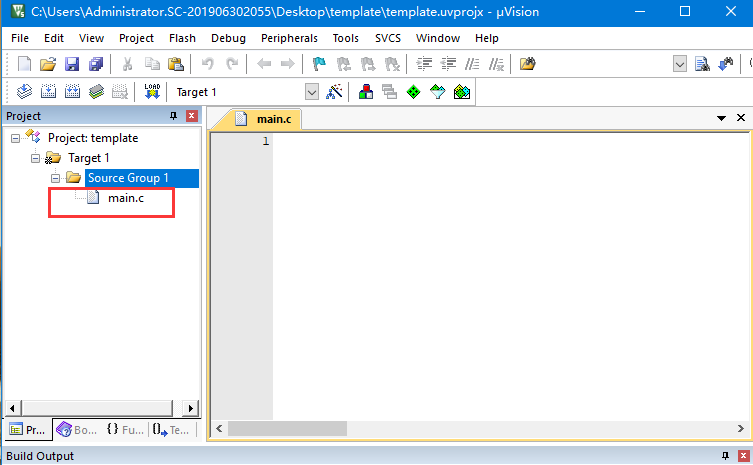The height and width of the screenshot is (465, 753).
Task: Build target files icon
Action: pyautogui.click(x=48, y=91)
